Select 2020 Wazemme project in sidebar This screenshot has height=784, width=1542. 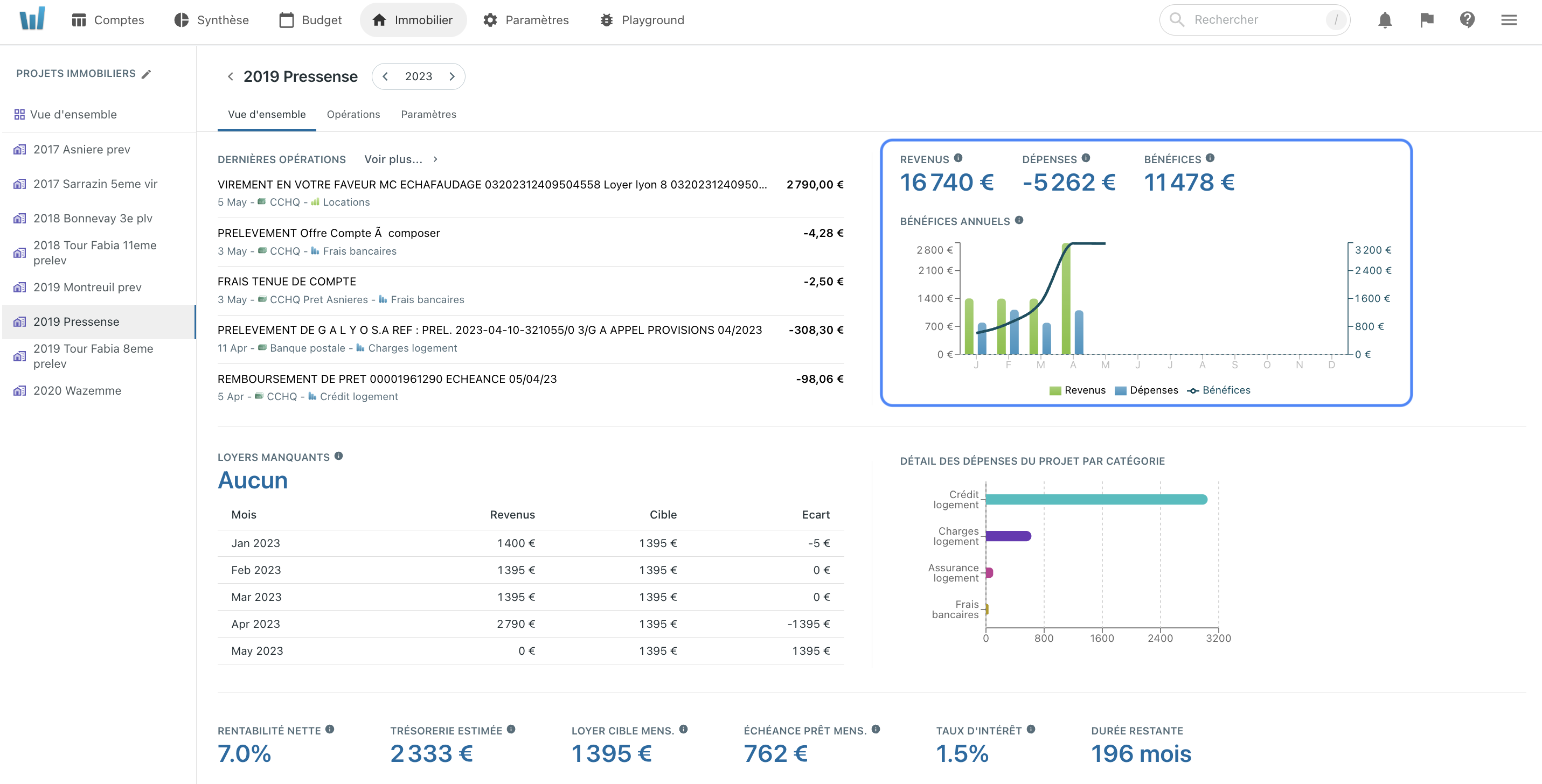coord(77,390)
